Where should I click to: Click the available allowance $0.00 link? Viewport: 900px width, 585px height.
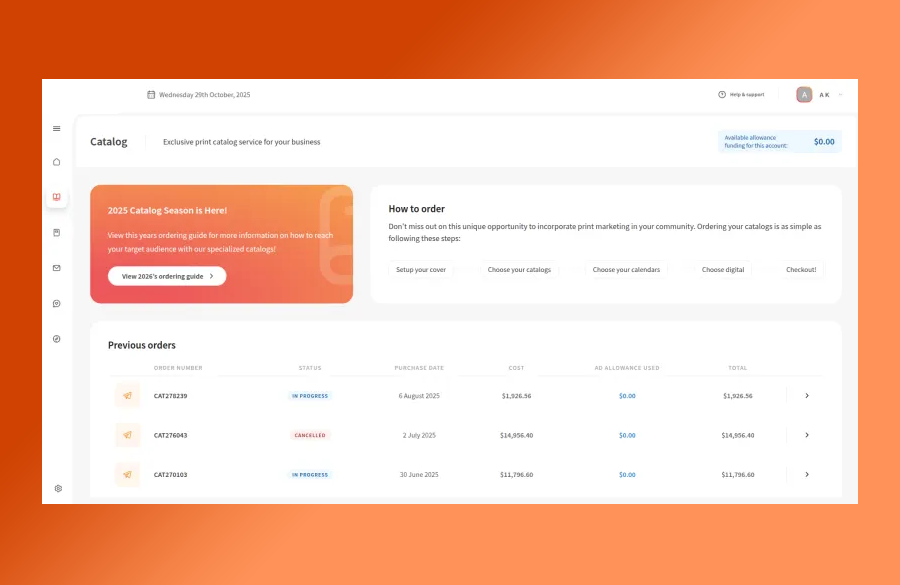[x=822, y=141]
